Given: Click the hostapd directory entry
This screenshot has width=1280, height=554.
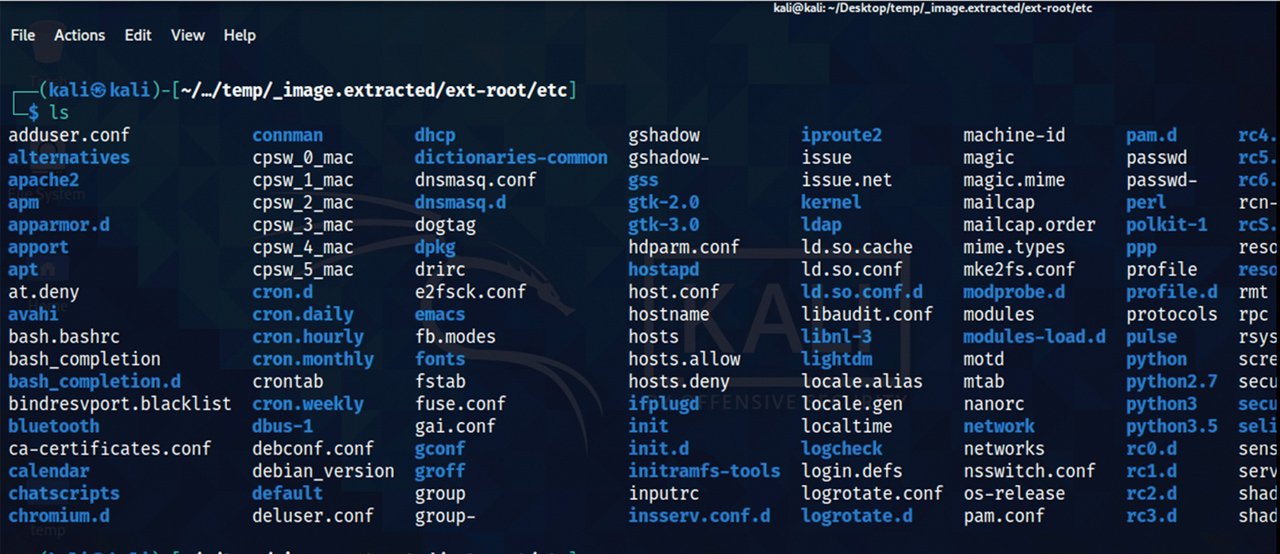Looking at the screenshot, I should click(x=663, y=270).
